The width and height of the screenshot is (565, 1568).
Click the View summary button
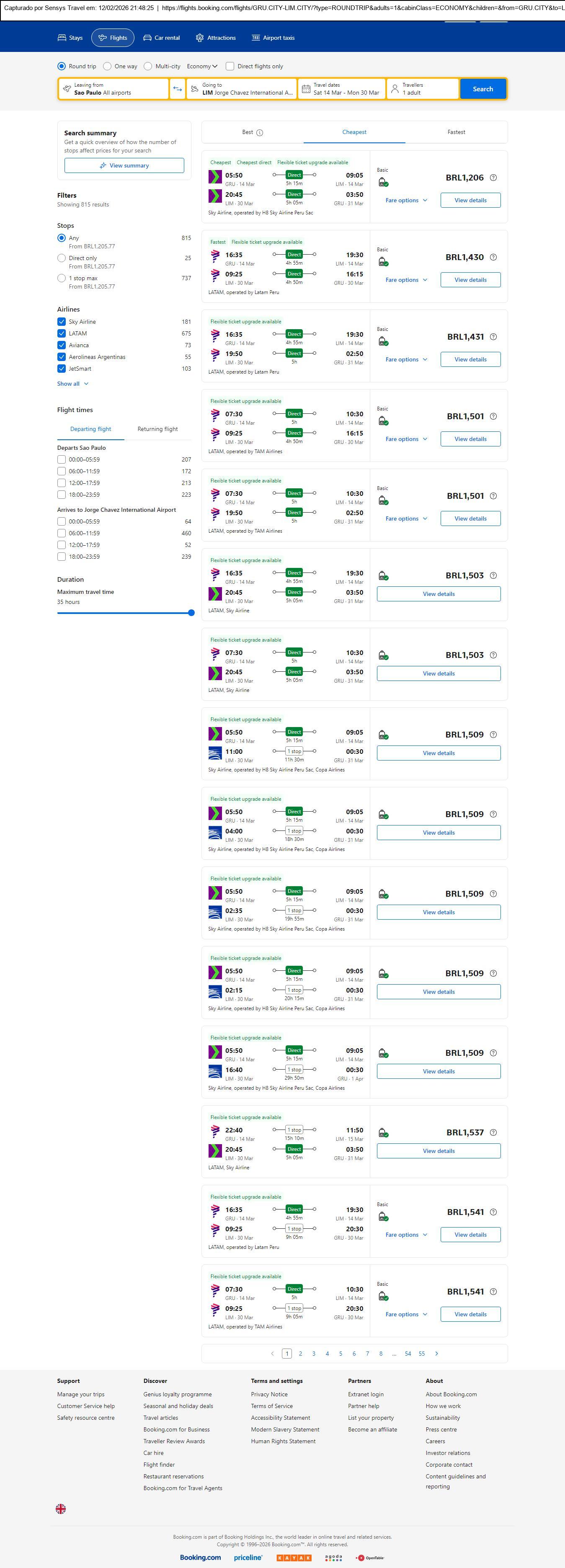(124, 165)
